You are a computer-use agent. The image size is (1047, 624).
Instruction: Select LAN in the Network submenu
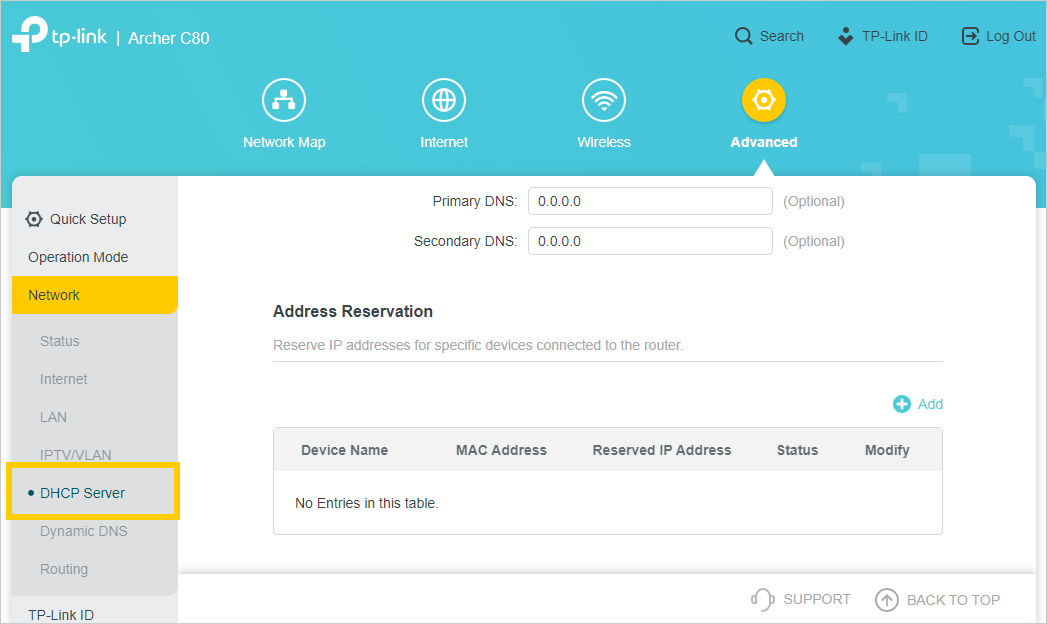(54, 417)
